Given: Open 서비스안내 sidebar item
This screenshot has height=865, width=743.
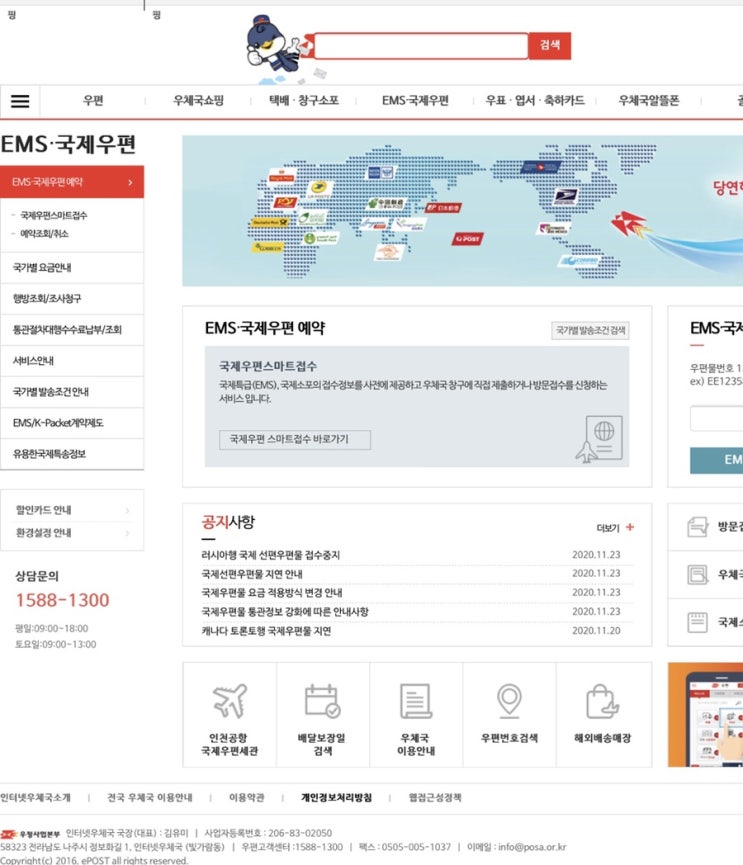Looking at the screenshot, I should pos(72,361).
